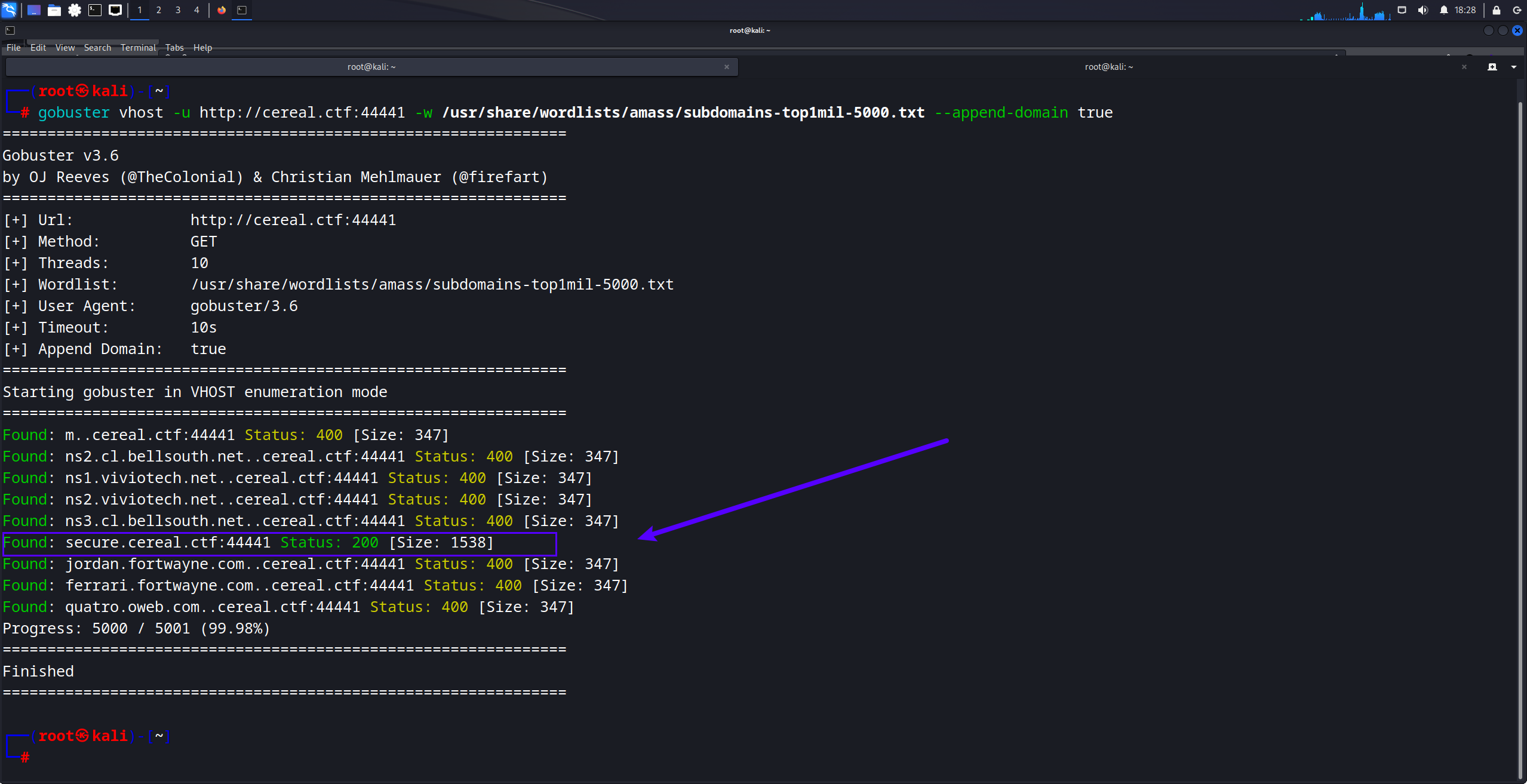Close the second root@kali tab

[1464, 67]
